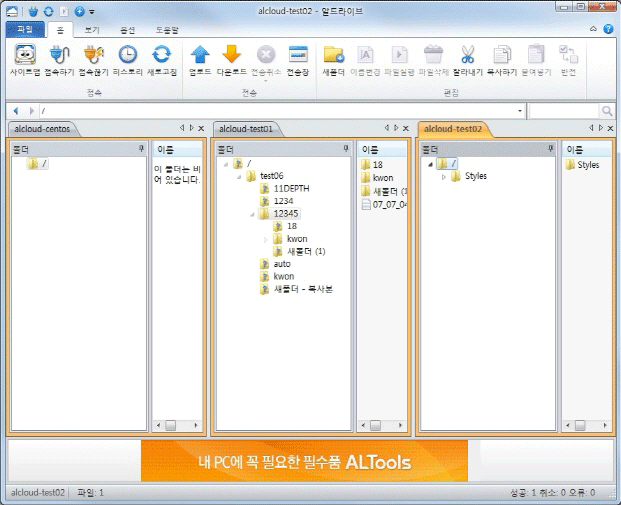The height and width of the screenshot is (505, 621).
Task: Click the 반전 invert selection icon
Action: [x=568, y=60]
